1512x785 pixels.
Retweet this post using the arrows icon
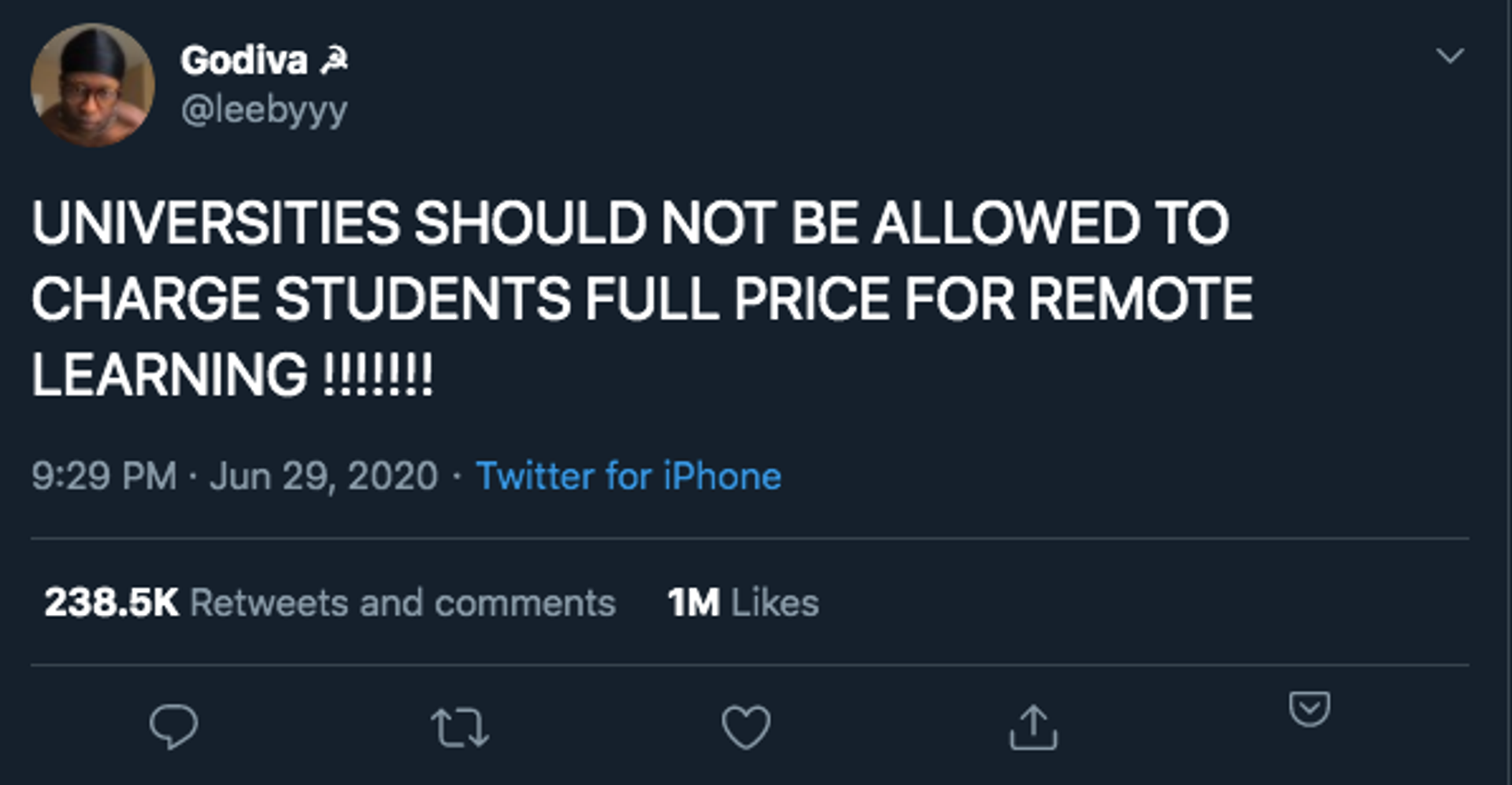[460, 728]
